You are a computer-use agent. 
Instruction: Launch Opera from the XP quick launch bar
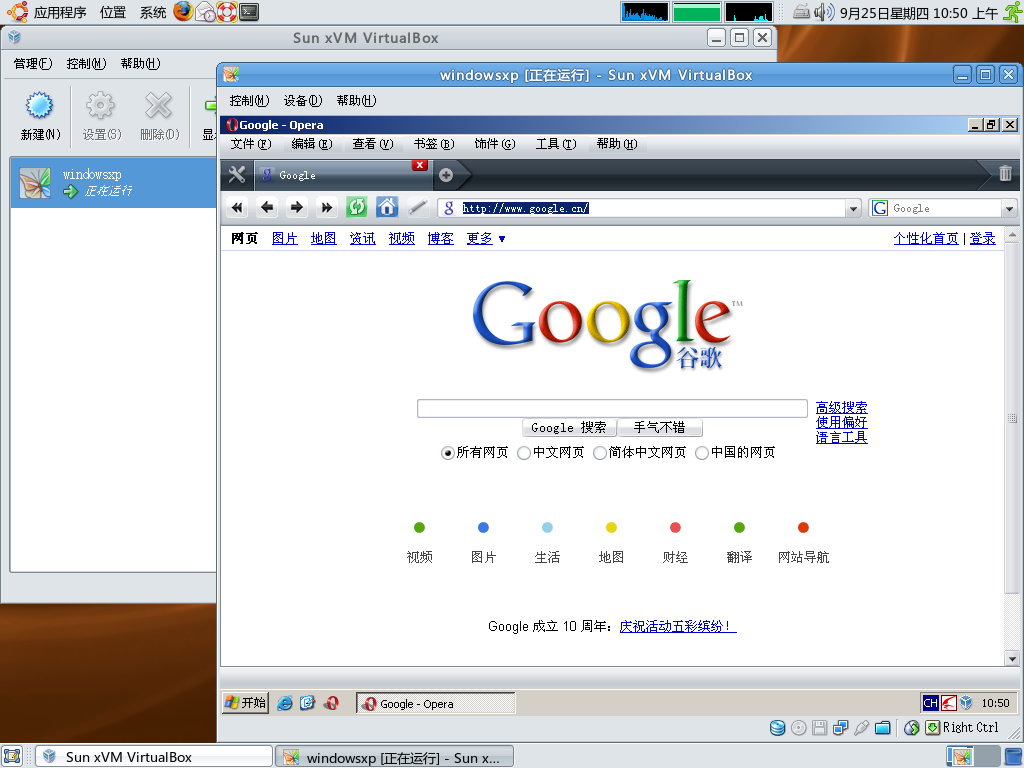(332, 703)
